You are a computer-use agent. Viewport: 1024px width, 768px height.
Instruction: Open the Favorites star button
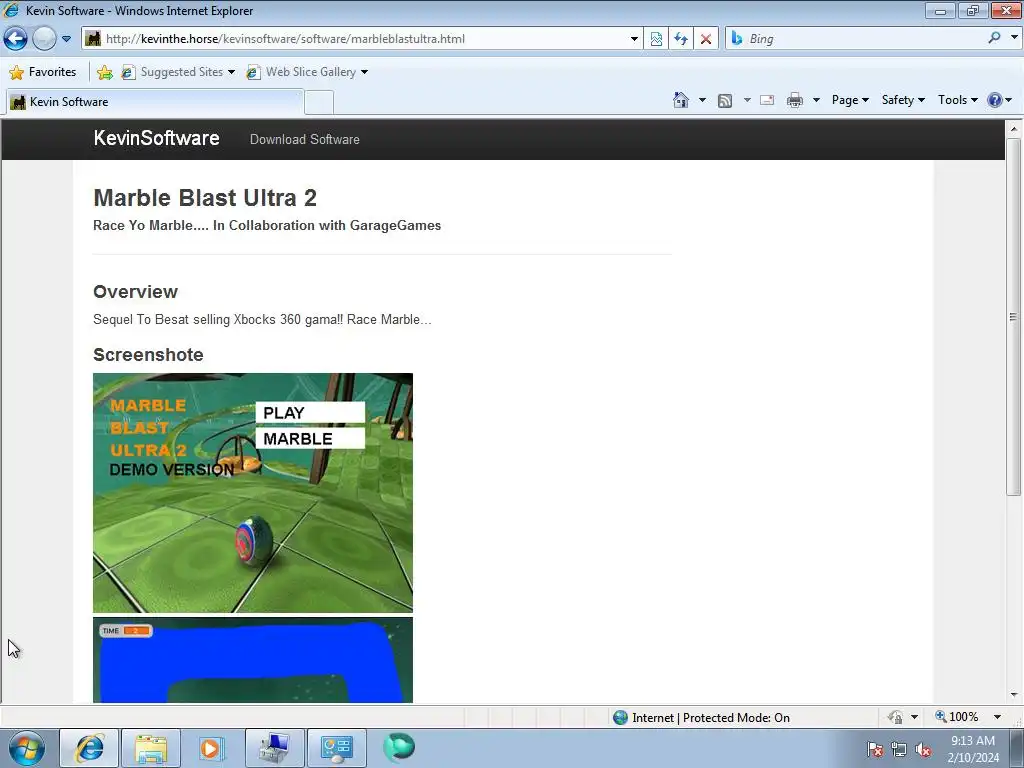[x=43, y=72]
